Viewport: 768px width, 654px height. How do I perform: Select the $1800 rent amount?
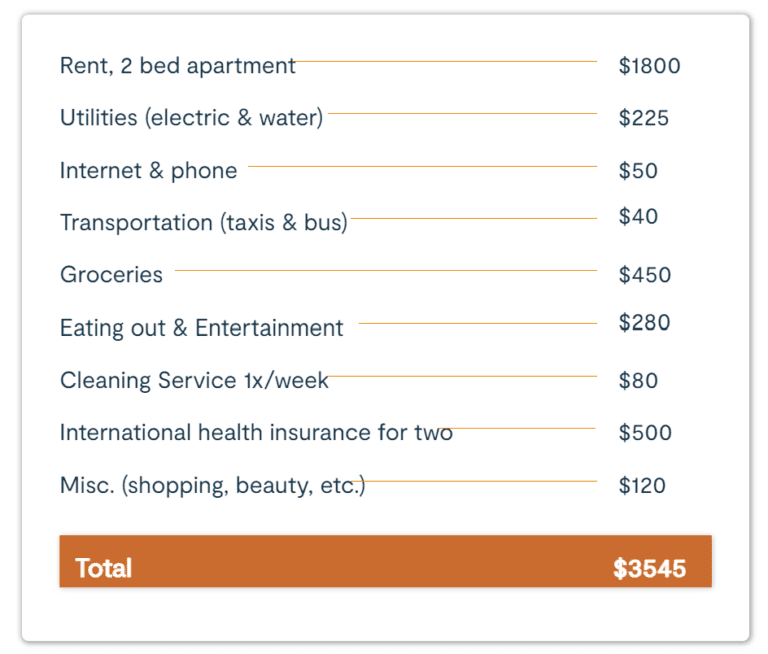(649, 66)
